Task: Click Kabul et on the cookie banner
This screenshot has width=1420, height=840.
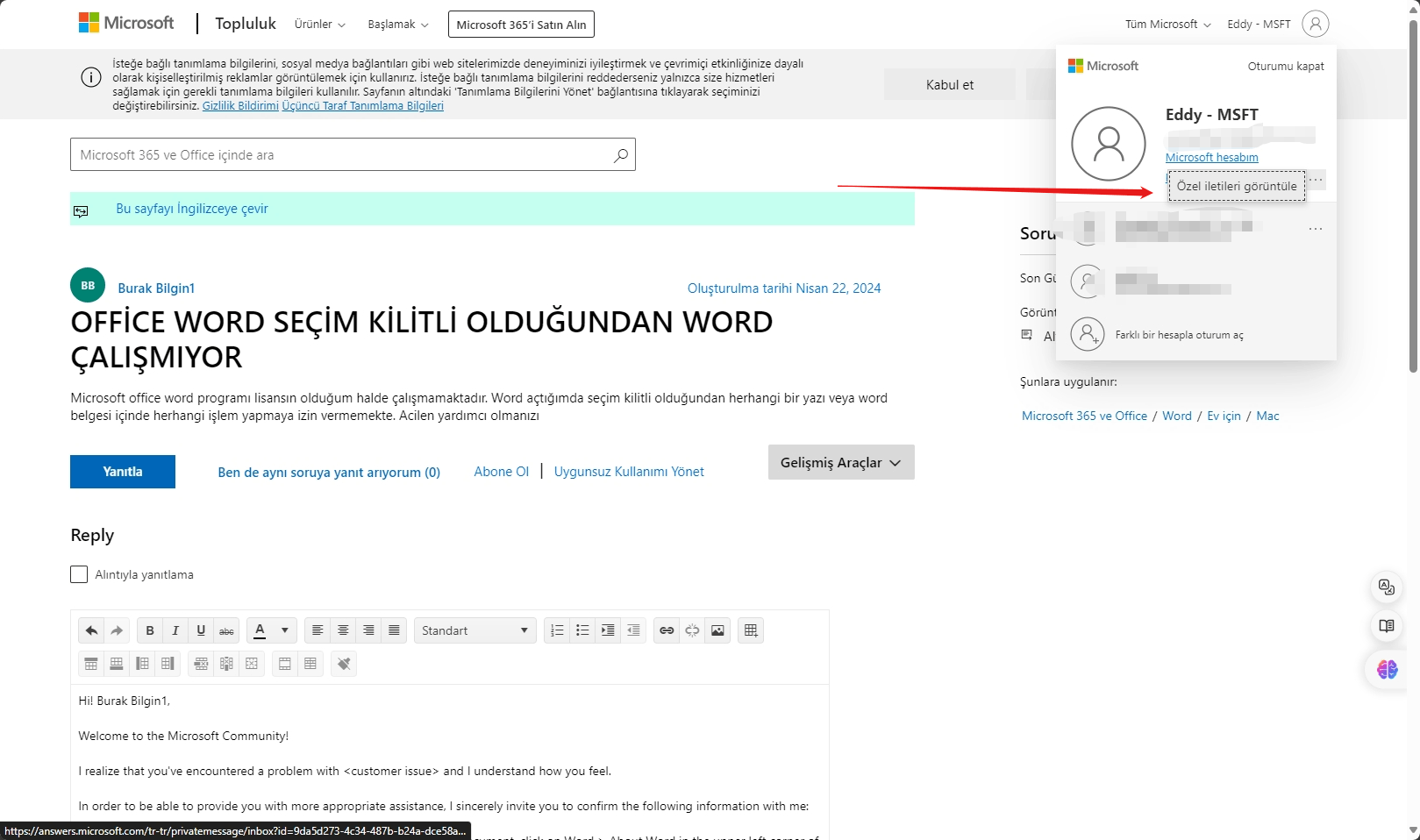Action: [x=950, y=85]
